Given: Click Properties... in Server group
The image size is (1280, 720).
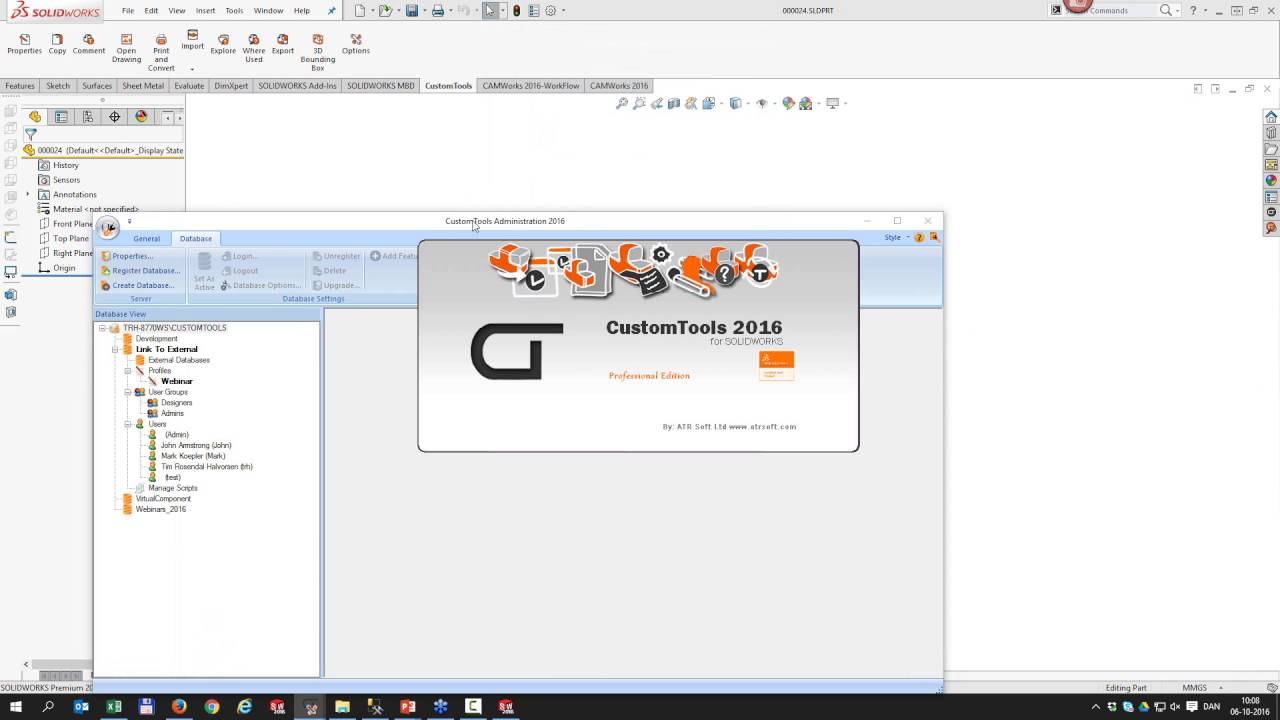Looking at the screenshot, I should (127, 256).
